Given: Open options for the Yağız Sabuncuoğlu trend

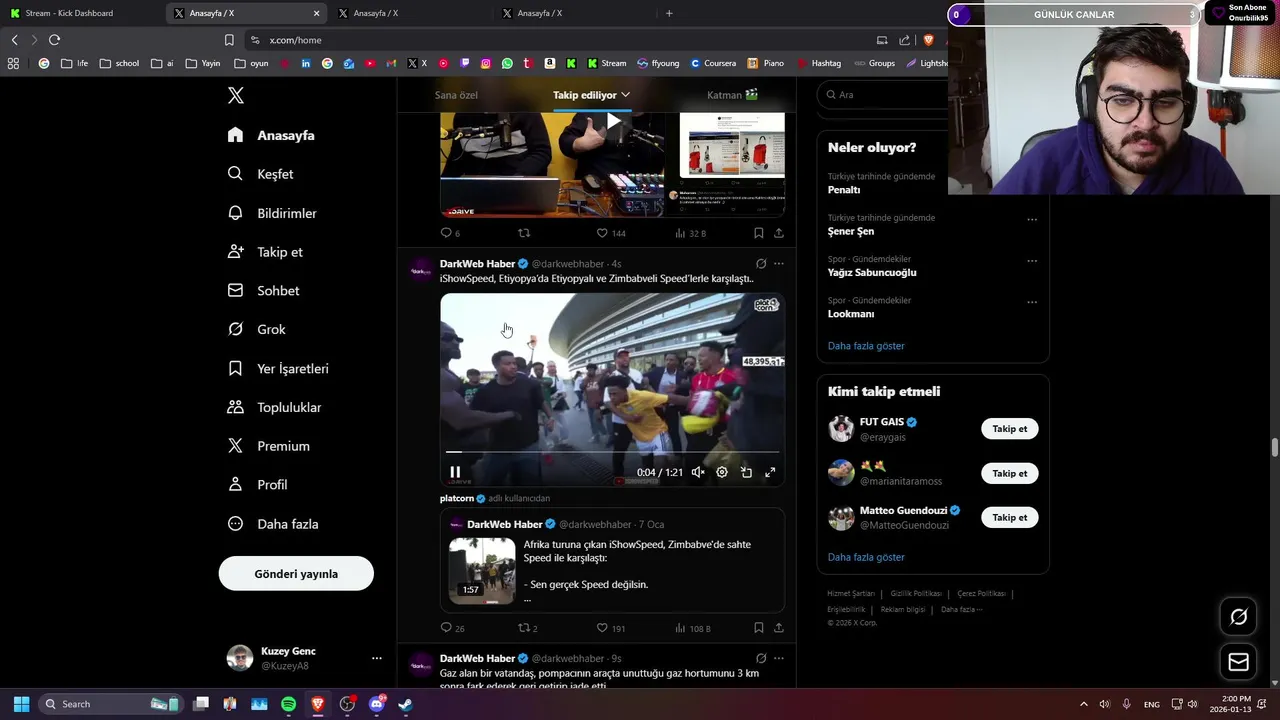Looking at the screenshot, I should [1032, 261].
